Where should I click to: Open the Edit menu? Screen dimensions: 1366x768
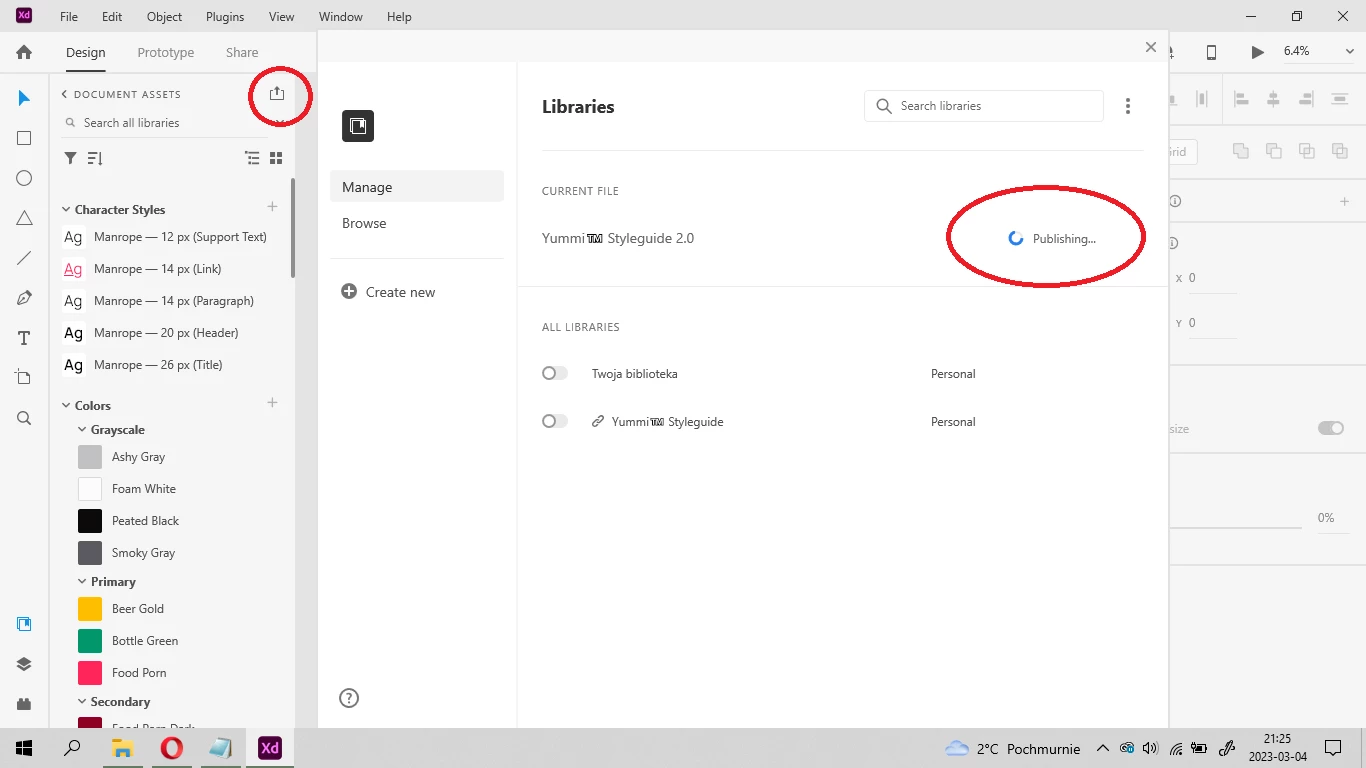[112, 17]
